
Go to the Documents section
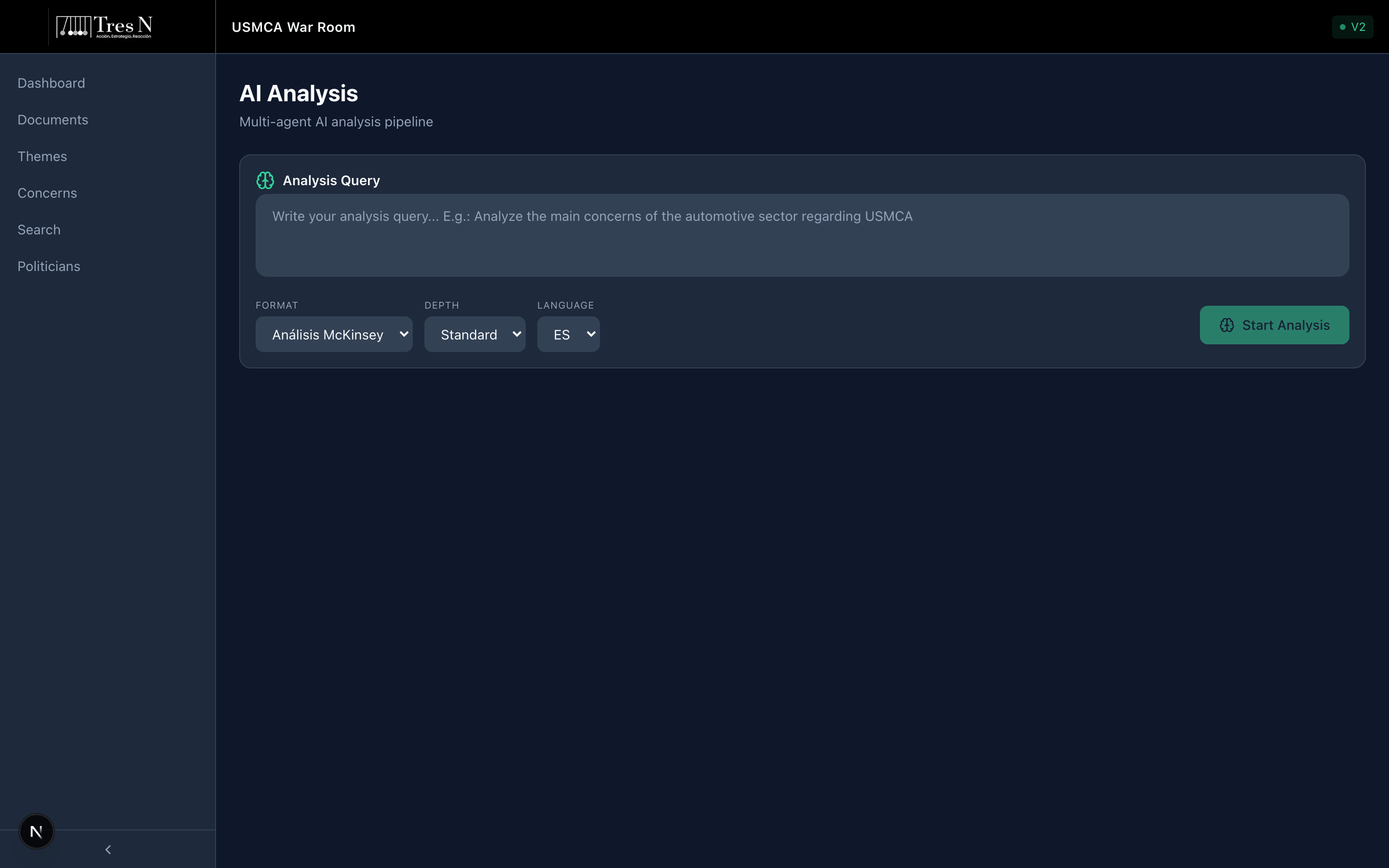53,120
